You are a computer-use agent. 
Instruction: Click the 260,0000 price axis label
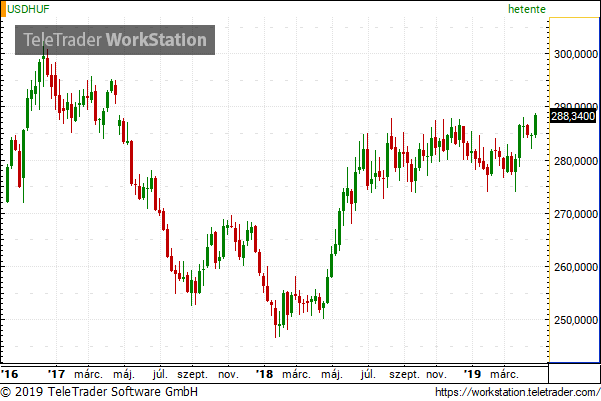coord(576,267)
